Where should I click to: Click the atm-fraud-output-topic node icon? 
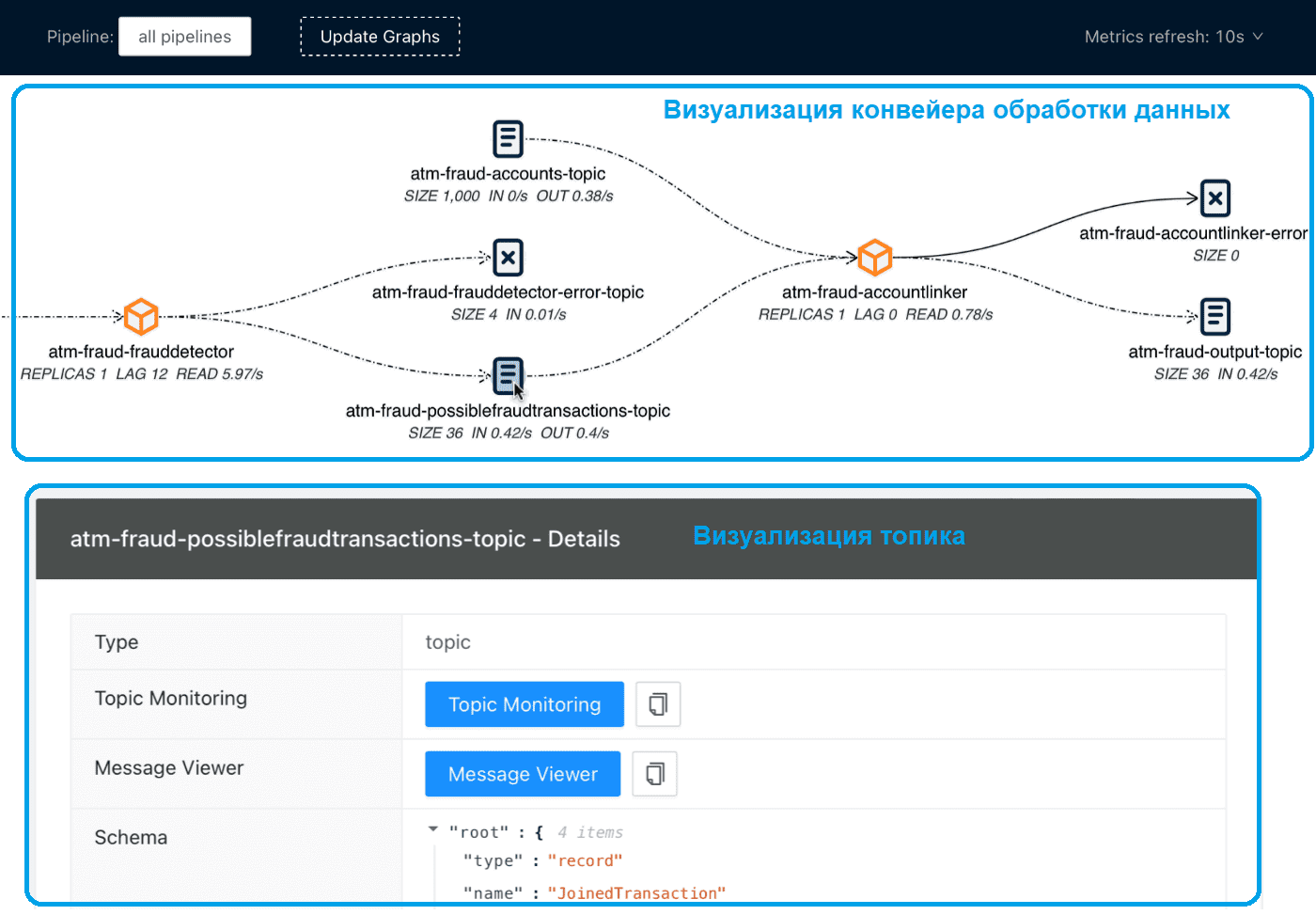pos(1215,317)
